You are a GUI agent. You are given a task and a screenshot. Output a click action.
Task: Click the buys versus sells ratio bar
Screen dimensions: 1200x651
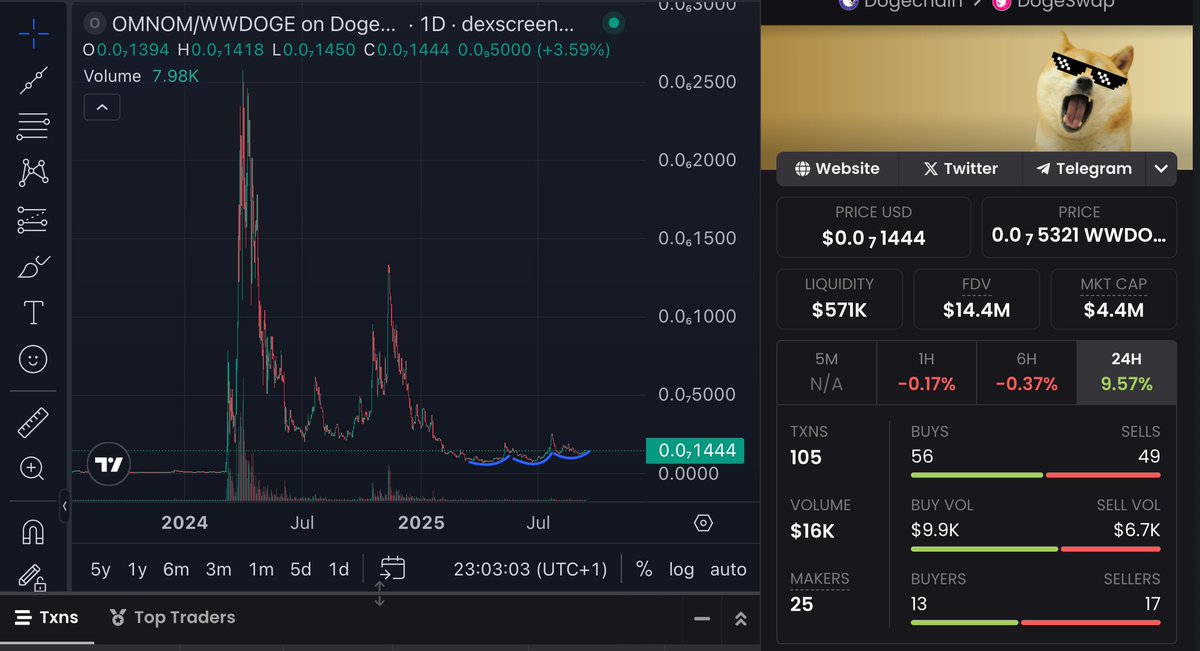[x=1036, y=475]
